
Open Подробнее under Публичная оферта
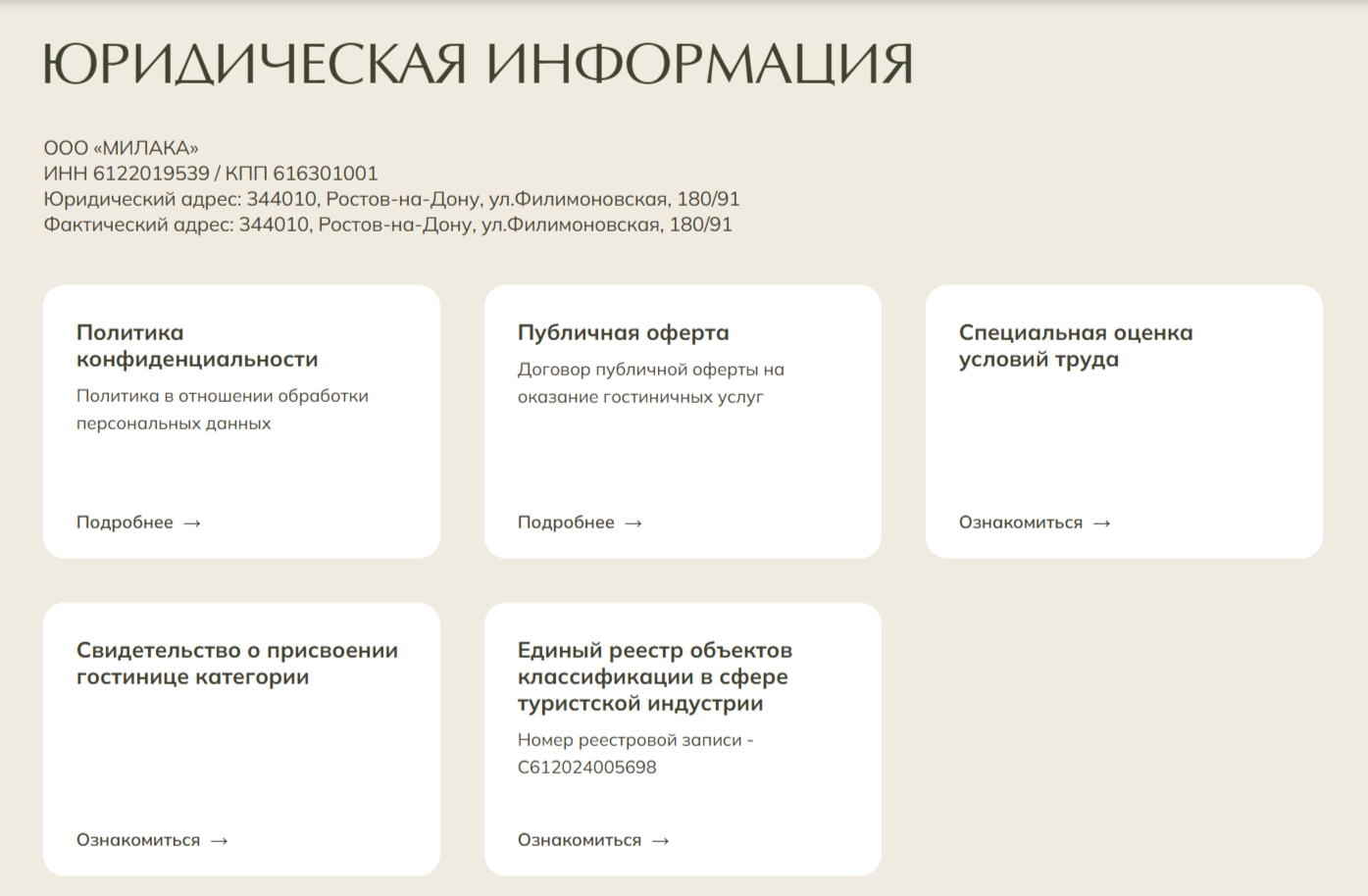tap(567, 523)
